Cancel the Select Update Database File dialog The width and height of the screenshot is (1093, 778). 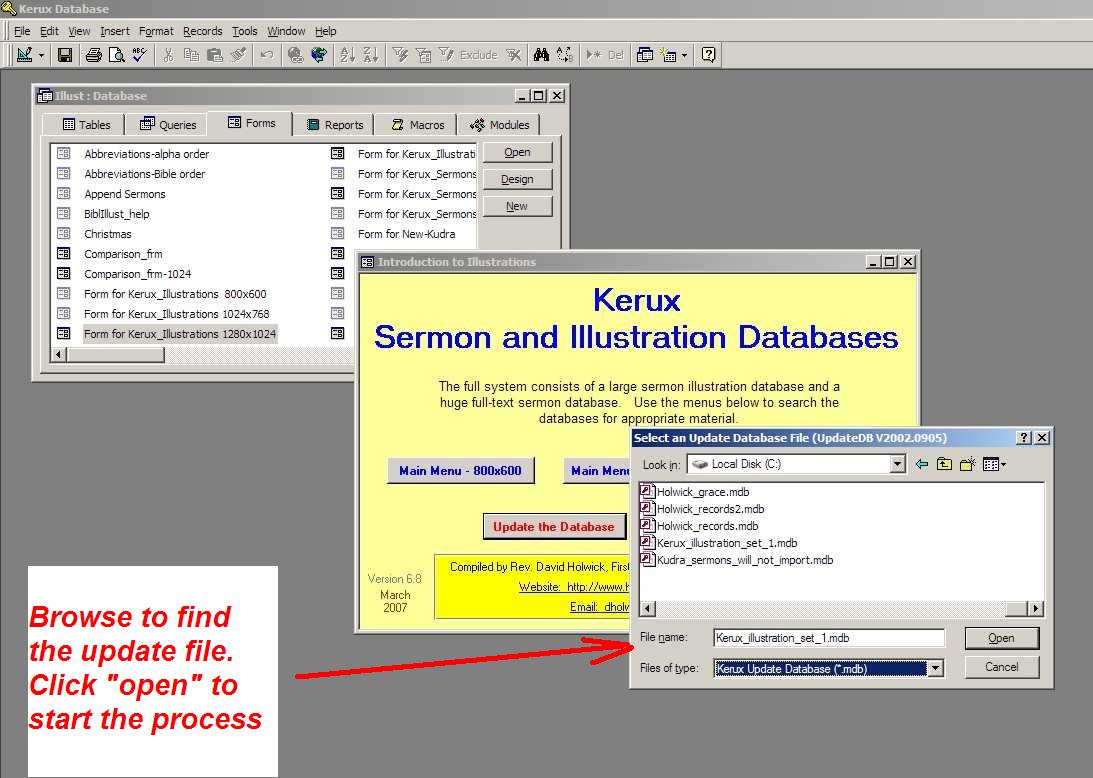tap(1002, 667)
